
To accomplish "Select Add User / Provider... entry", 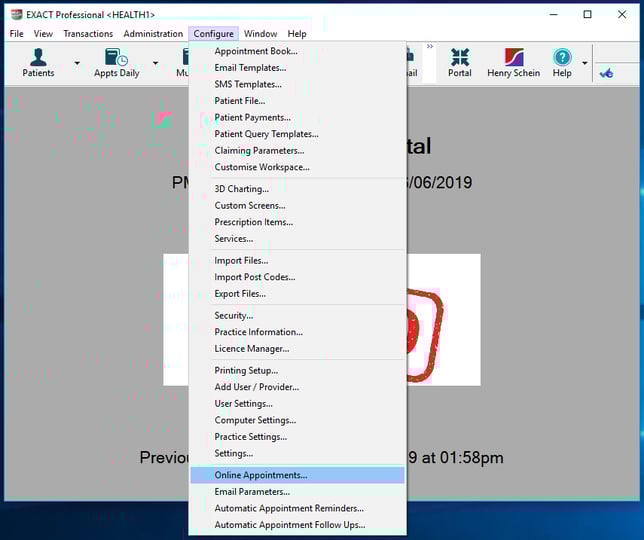I will point(297,387).
